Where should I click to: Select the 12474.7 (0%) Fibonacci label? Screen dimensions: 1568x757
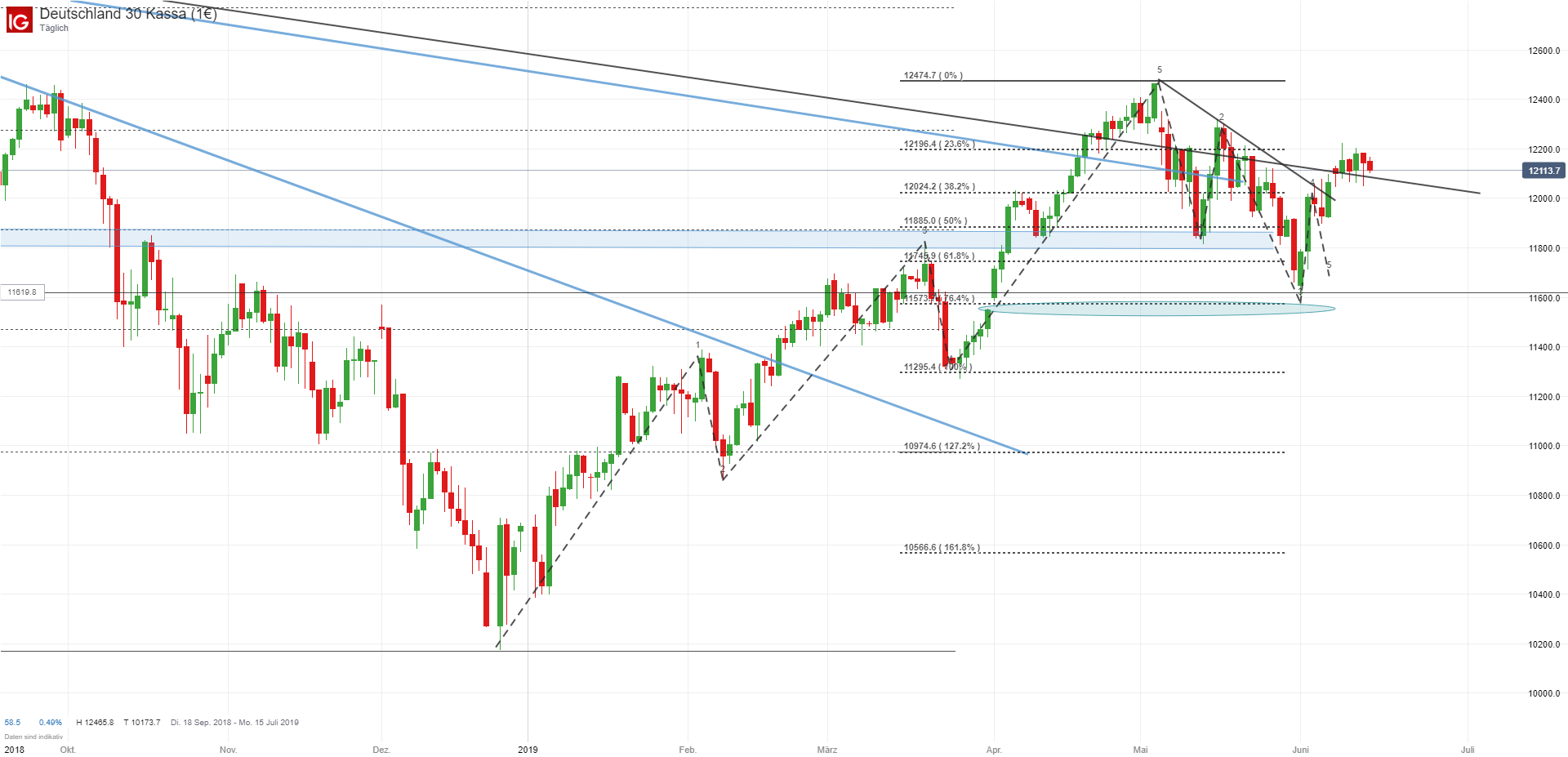933,76
